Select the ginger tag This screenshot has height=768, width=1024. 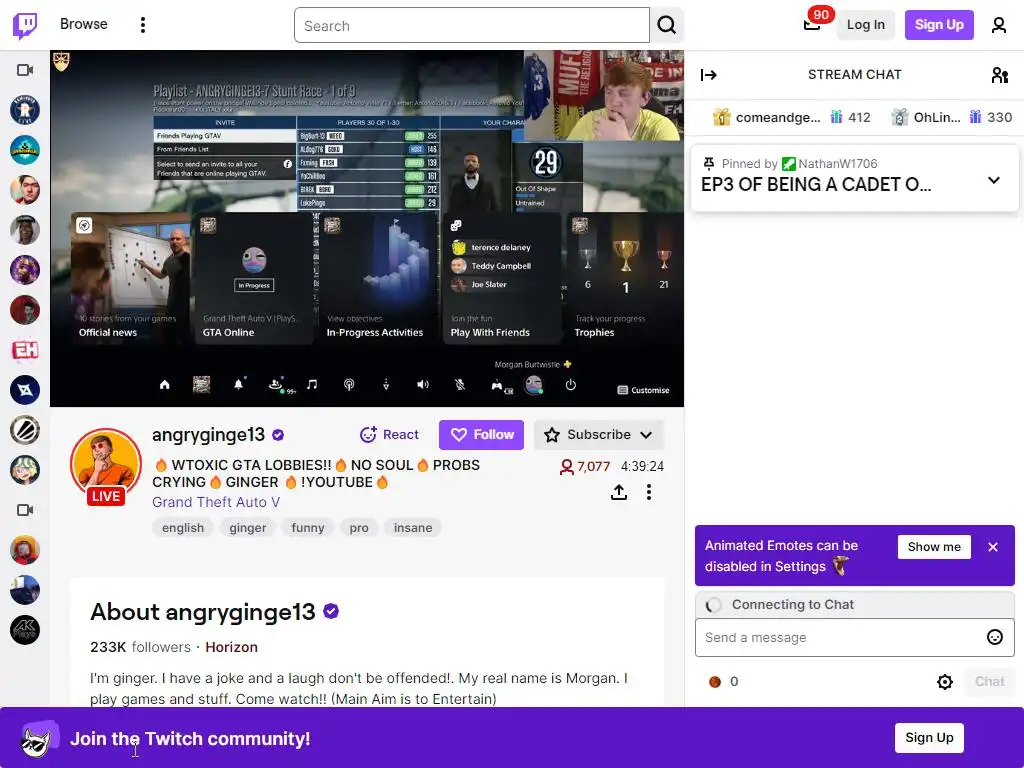point(248,528)
